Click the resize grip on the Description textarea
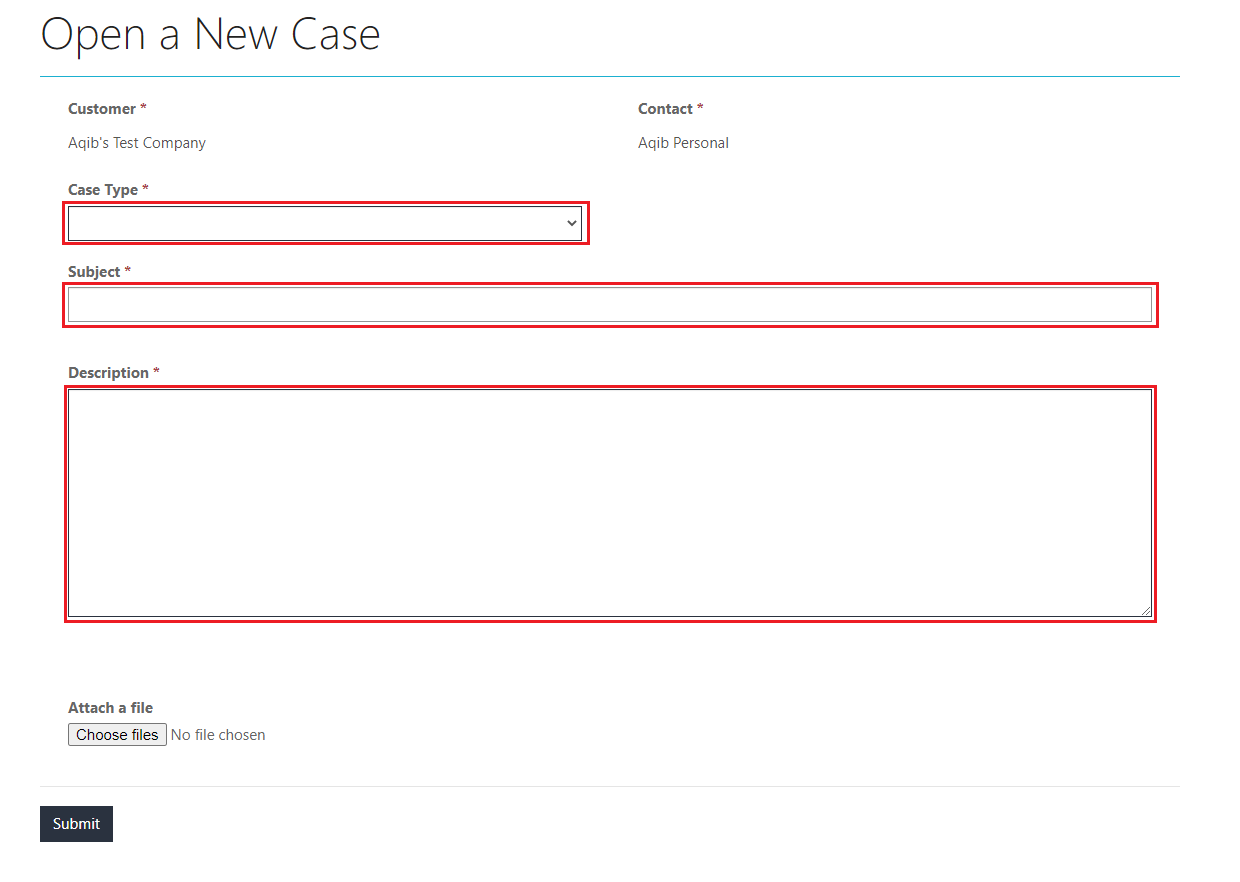The height and width of the screenshot is (882, 1240). click(x=1146, y=608)
